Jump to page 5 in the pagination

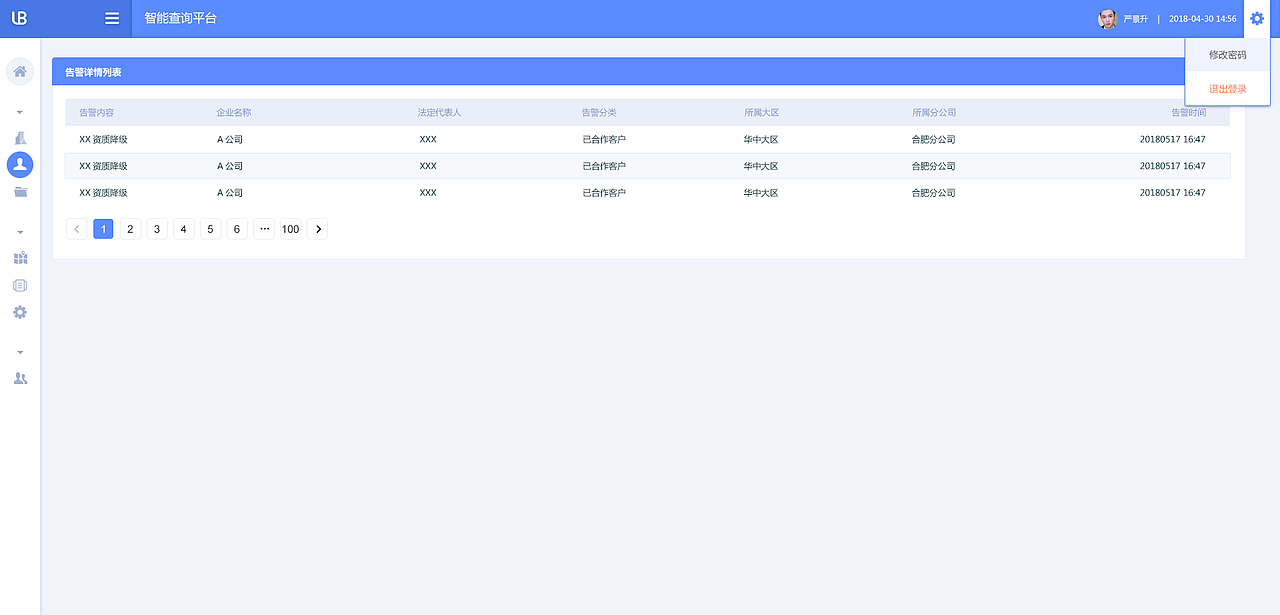click(x=210, y=229)
